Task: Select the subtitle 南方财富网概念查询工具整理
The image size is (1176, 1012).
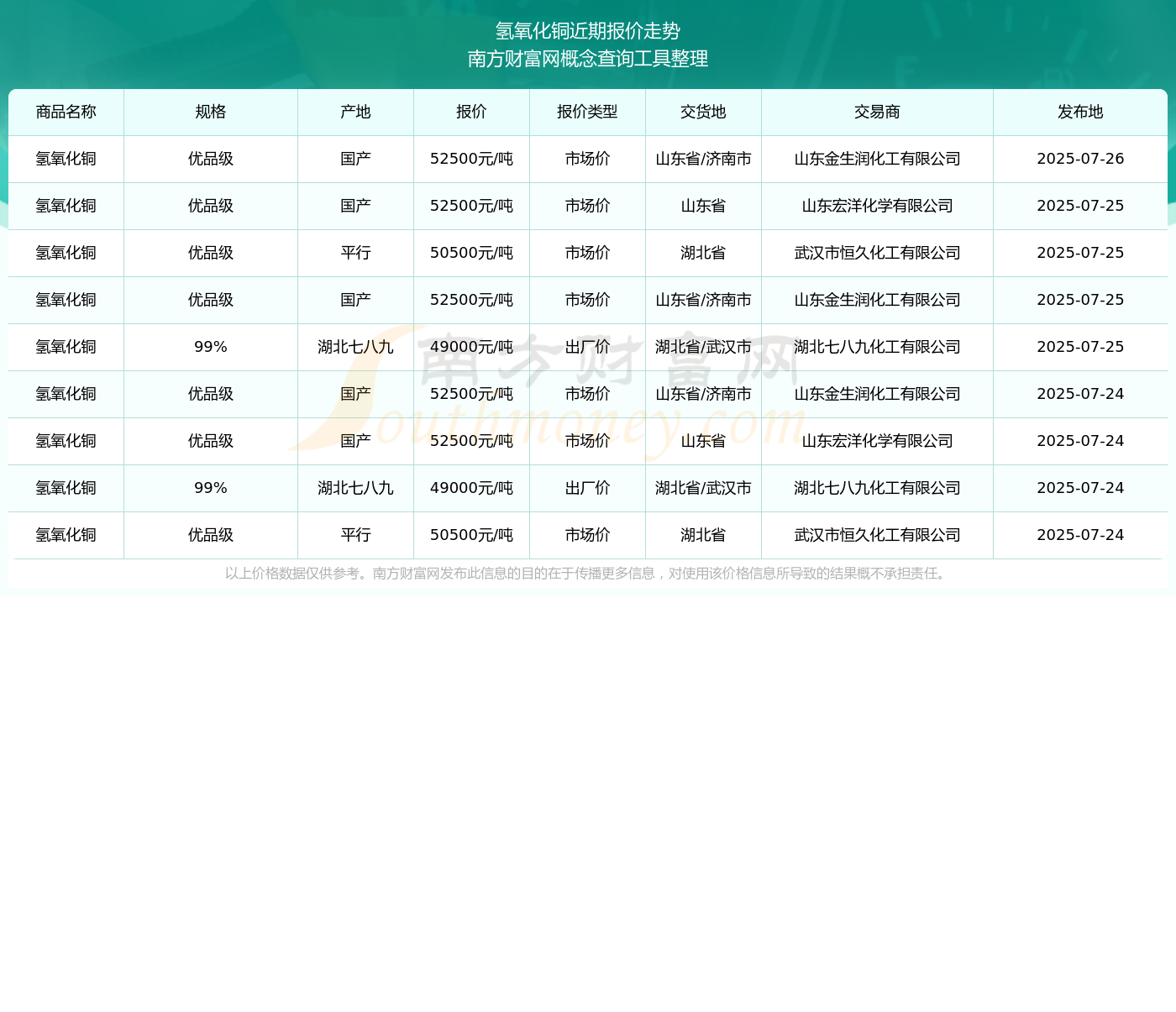Action: tap(588, 59)
